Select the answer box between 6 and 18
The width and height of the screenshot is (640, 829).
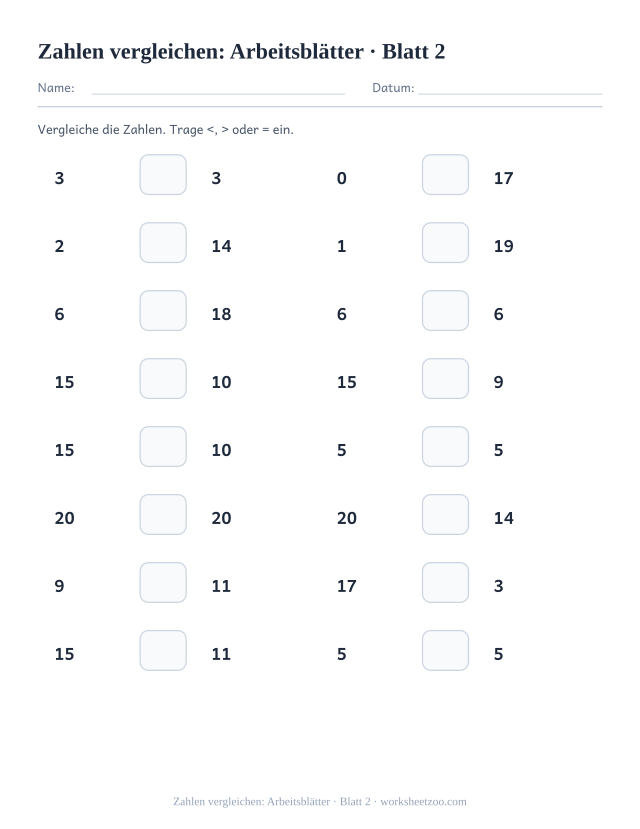coord(163,310)
